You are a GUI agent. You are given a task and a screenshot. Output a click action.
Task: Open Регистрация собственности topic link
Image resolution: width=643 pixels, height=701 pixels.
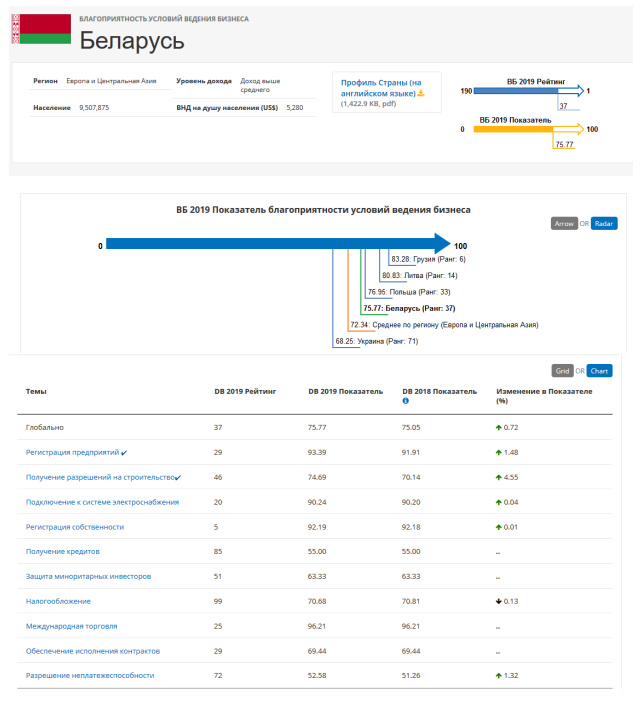click(x=74, y=526)
